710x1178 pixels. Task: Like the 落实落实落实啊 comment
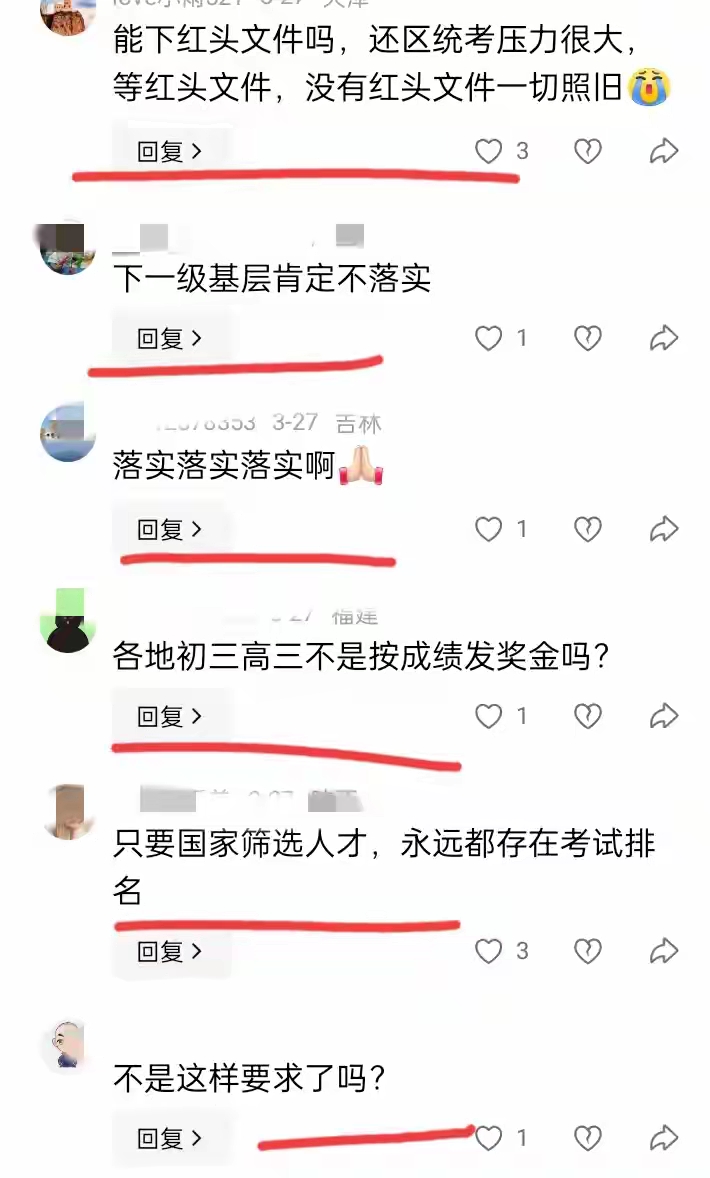pos(488,530)
